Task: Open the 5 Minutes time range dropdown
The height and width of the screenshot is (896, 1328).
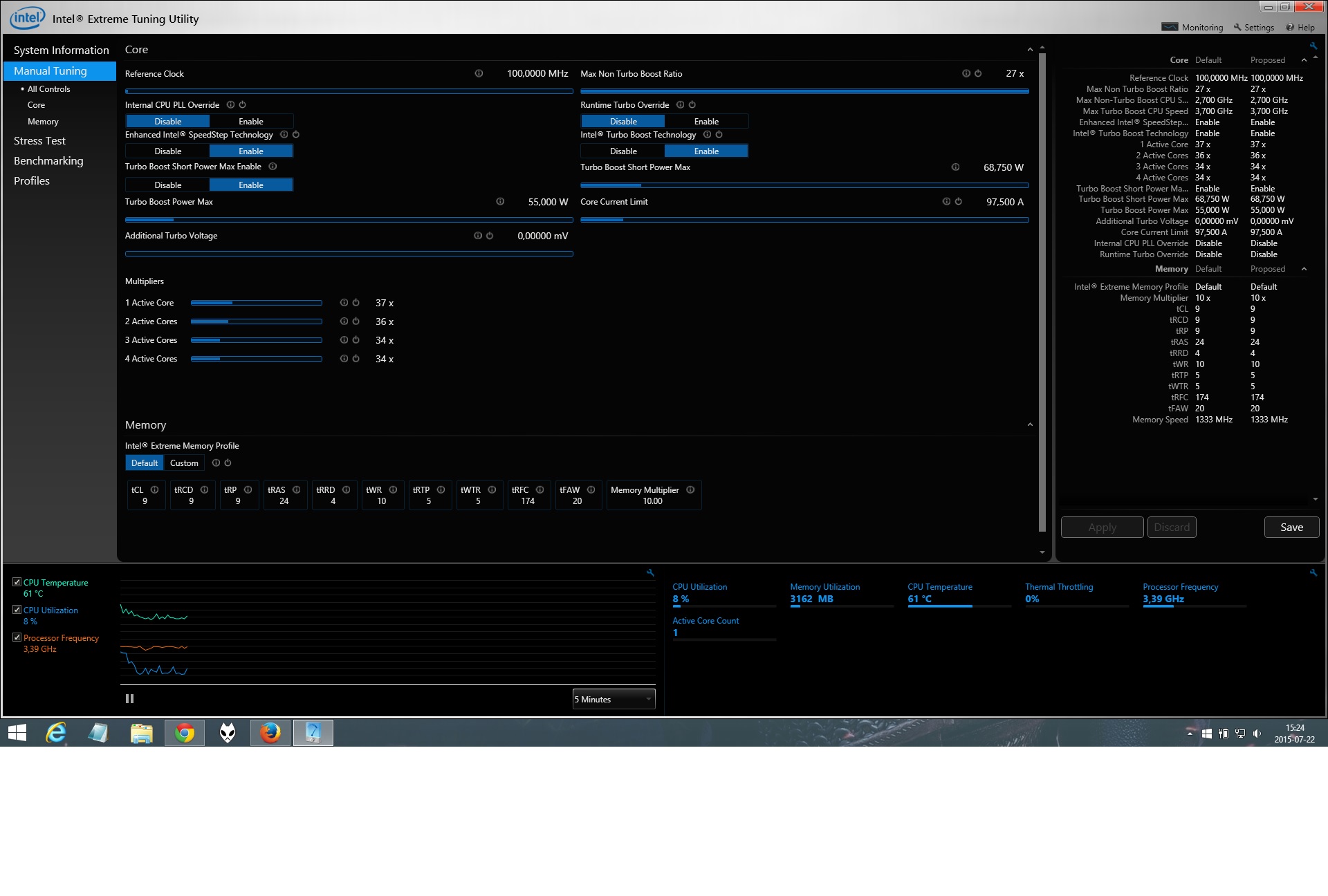Action: [614, 699]
